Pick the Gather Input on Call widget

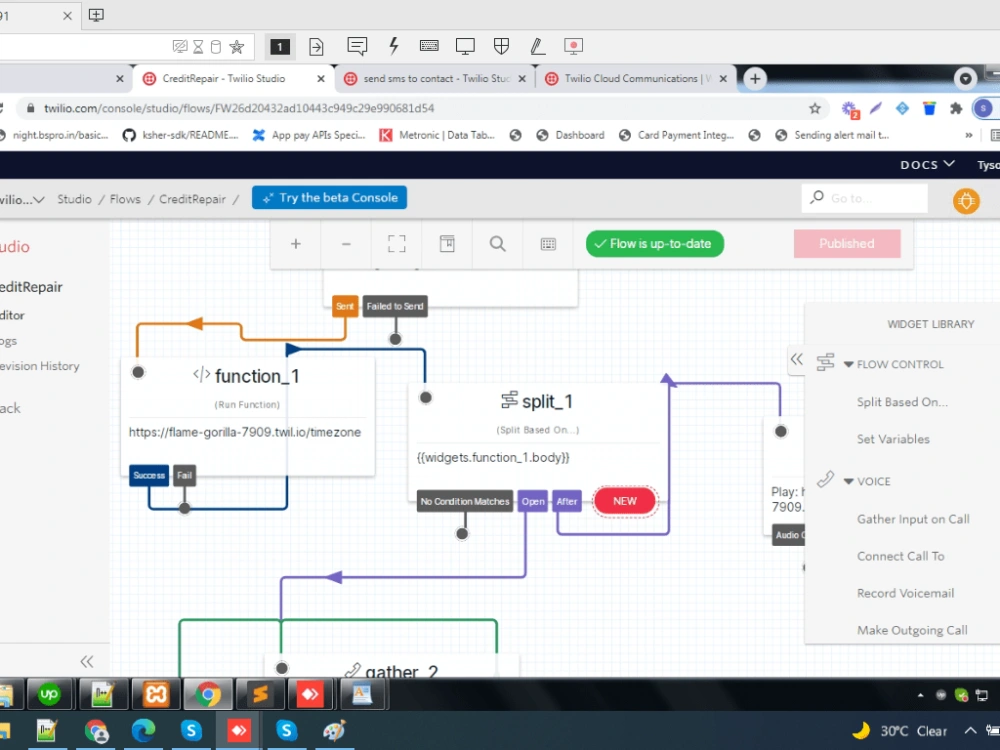pos(913,519)
